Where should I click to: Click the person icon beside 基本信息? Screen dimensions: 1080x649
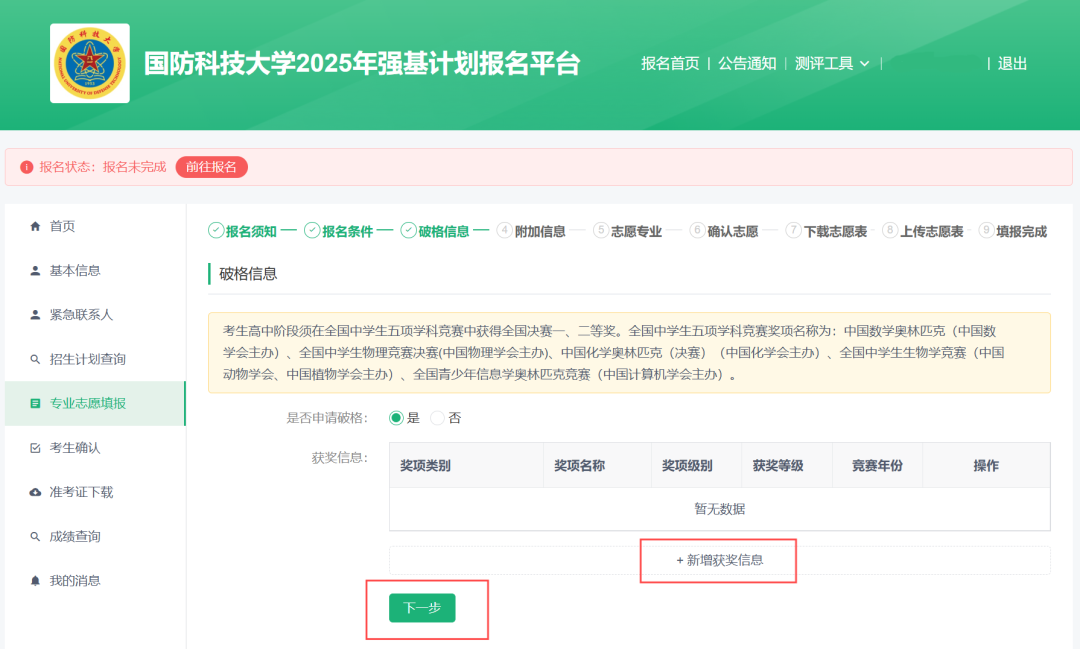35,271
